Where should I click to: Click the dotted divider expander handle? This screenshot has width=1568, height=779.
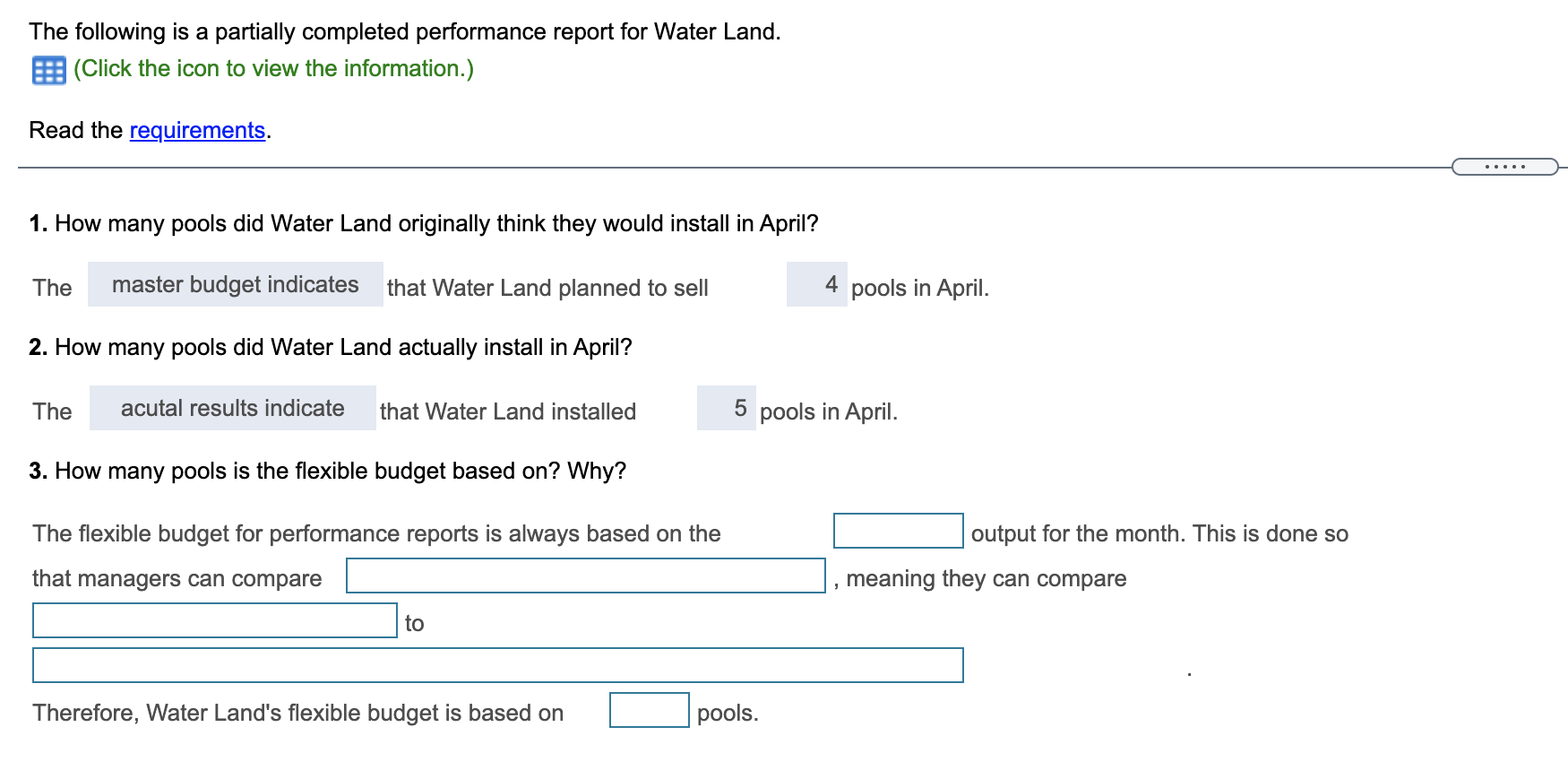pyautogui.click(x=1504, y=167)
